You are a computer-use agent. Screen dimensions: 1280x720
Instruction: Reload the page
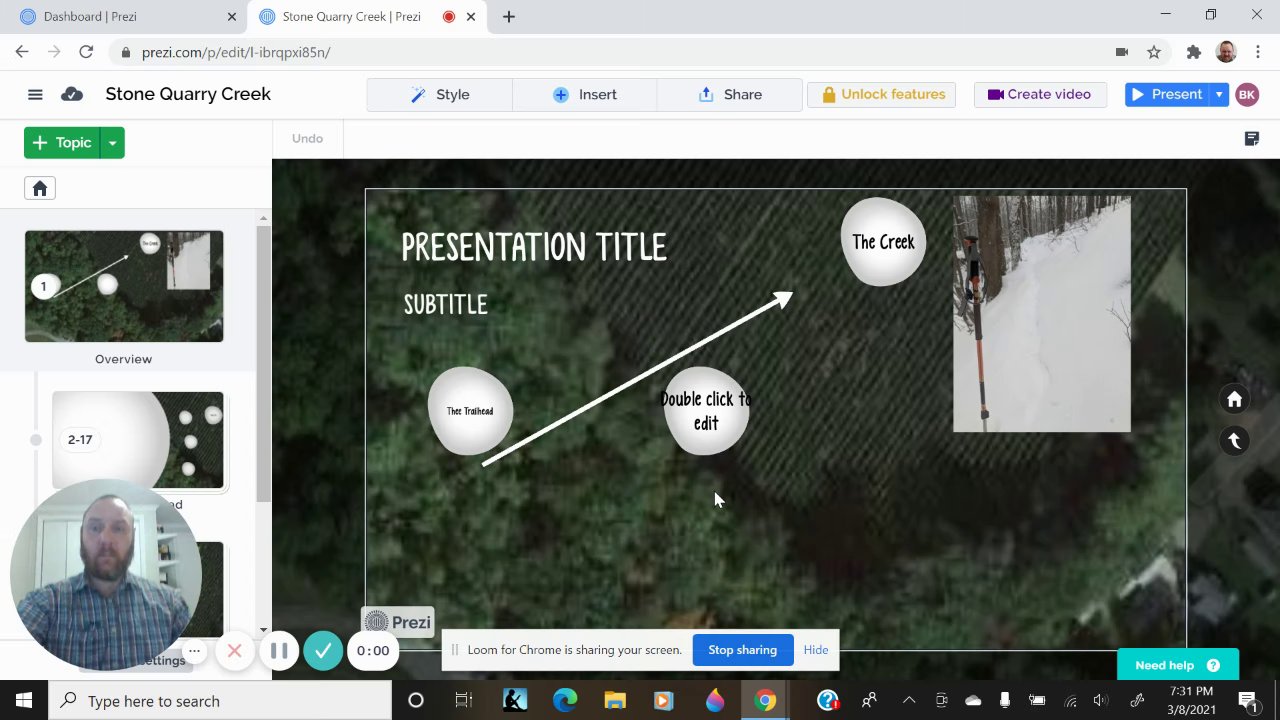[x=86, y=52]
